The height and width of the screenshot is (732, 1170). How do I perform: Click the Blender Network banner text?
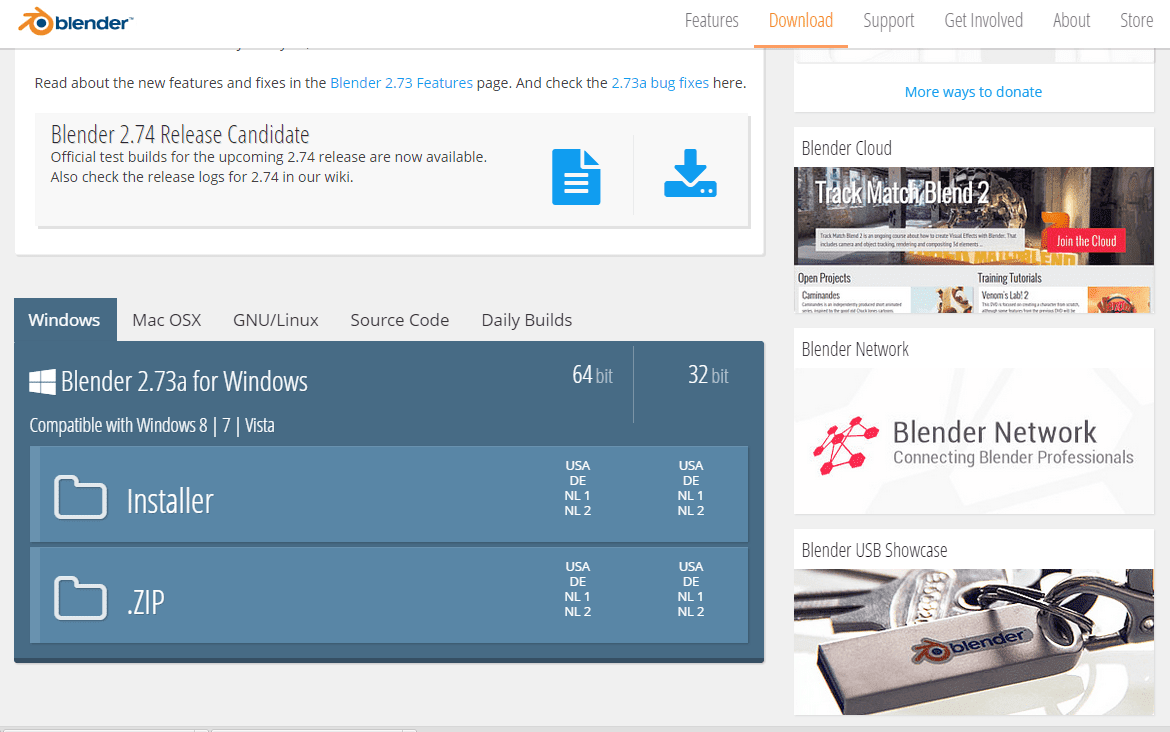1013,442
